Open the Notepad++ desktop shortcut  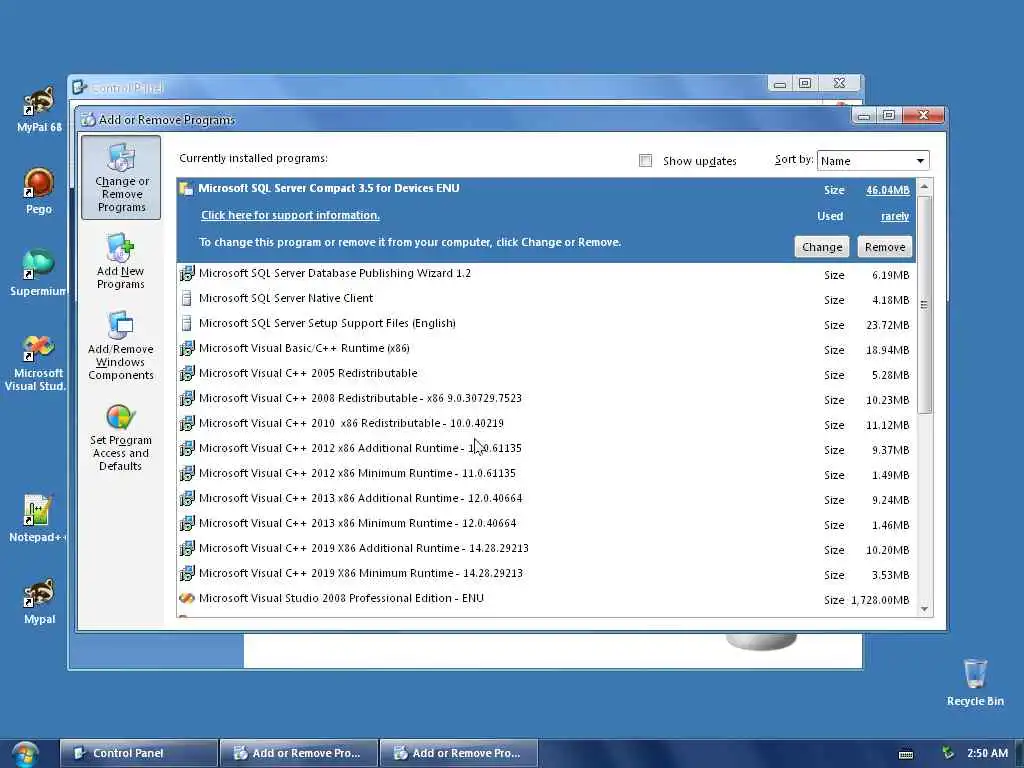tap(37, 519)
